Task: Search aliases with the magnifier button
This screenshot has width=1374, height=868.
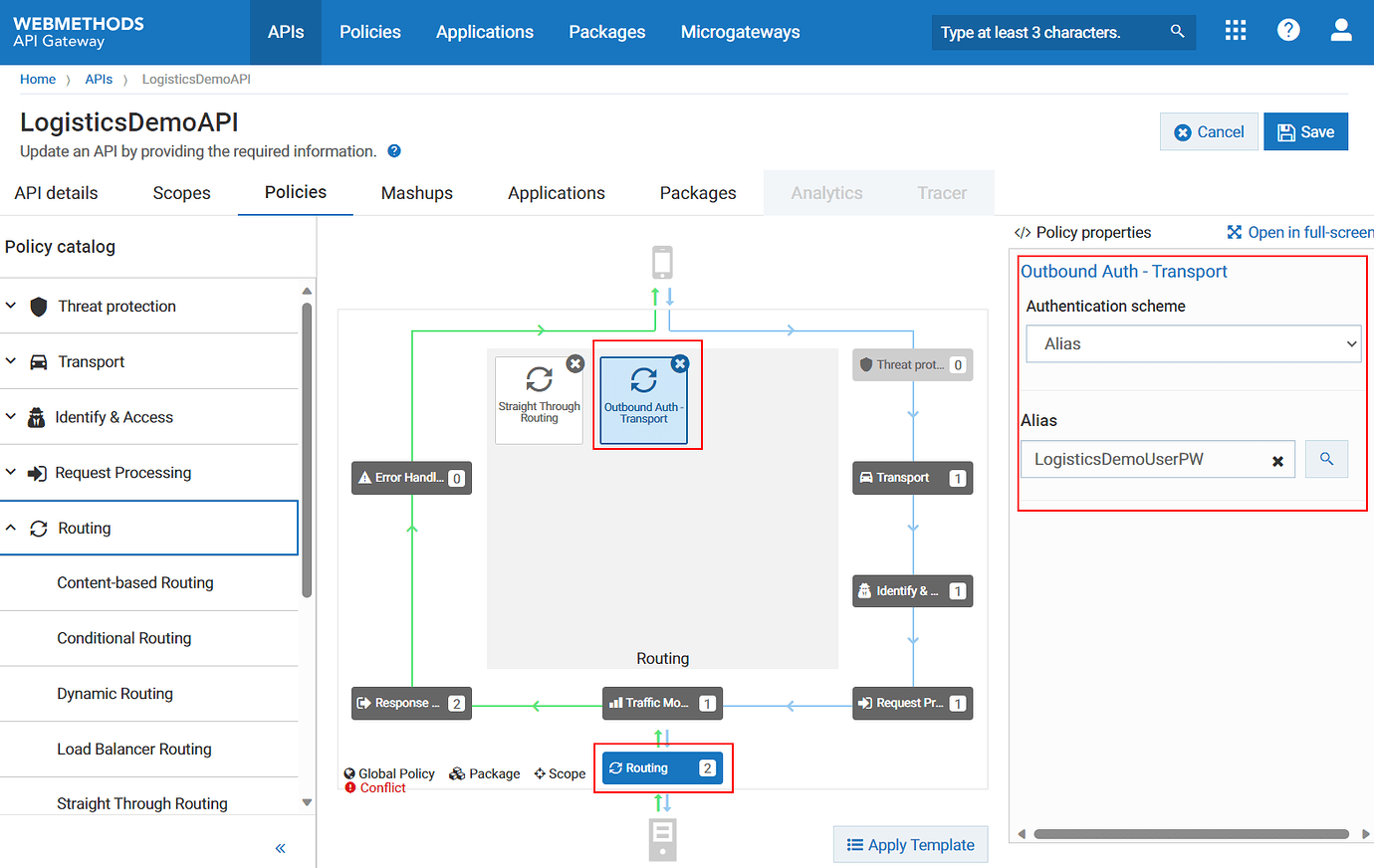Action: click(1326, 459)
